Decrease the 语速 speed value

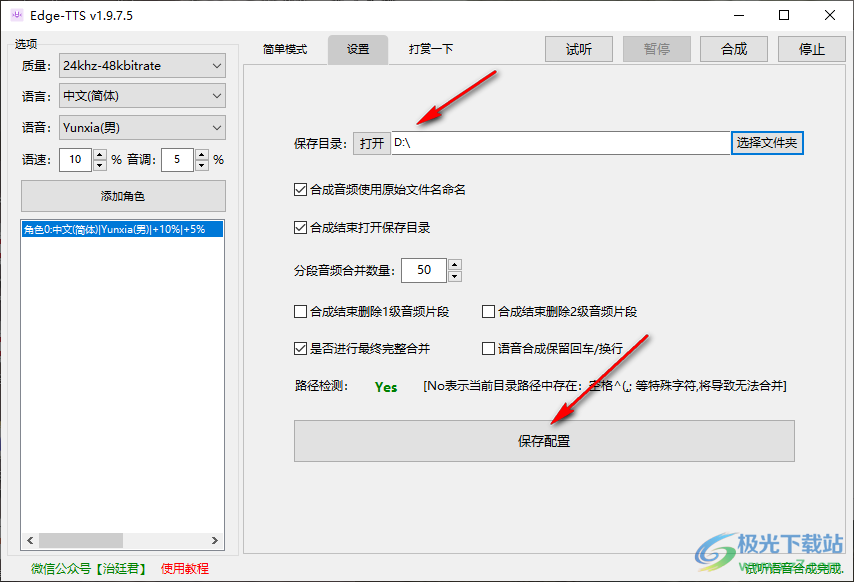[100, 165]
